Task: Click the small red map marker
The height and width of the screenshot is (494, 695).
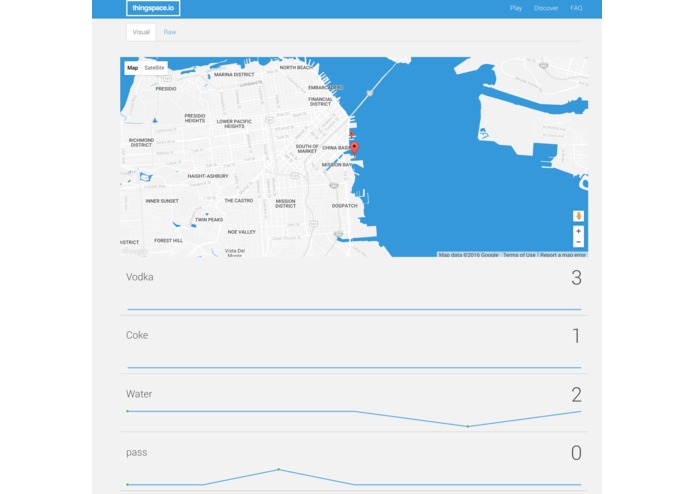Action: click(x=351, y=134)
